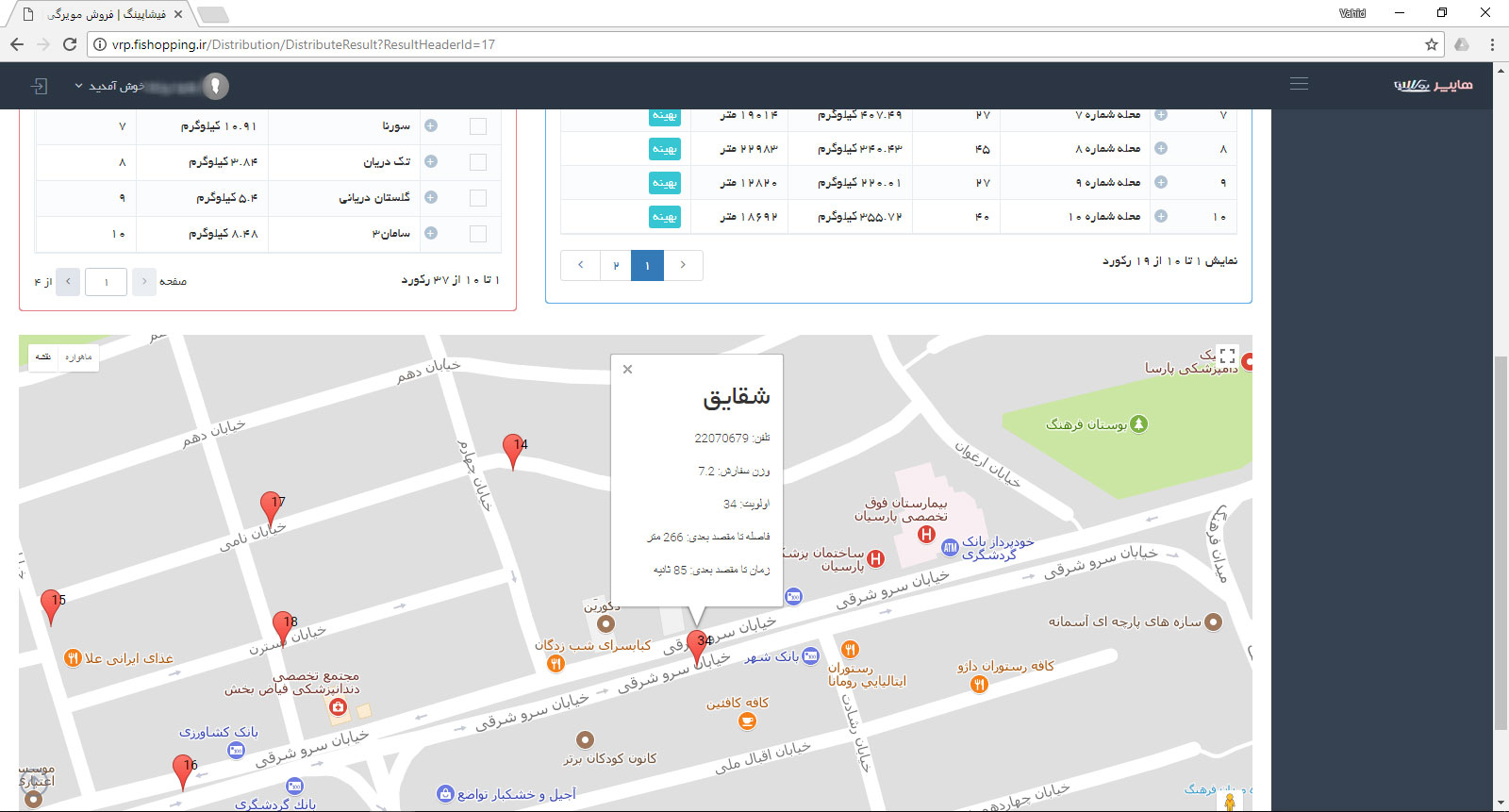This screenshot has width=1509, height=812.
Task: Open the hamburger menu in the top bar
Action: (x=1299, y=84)
